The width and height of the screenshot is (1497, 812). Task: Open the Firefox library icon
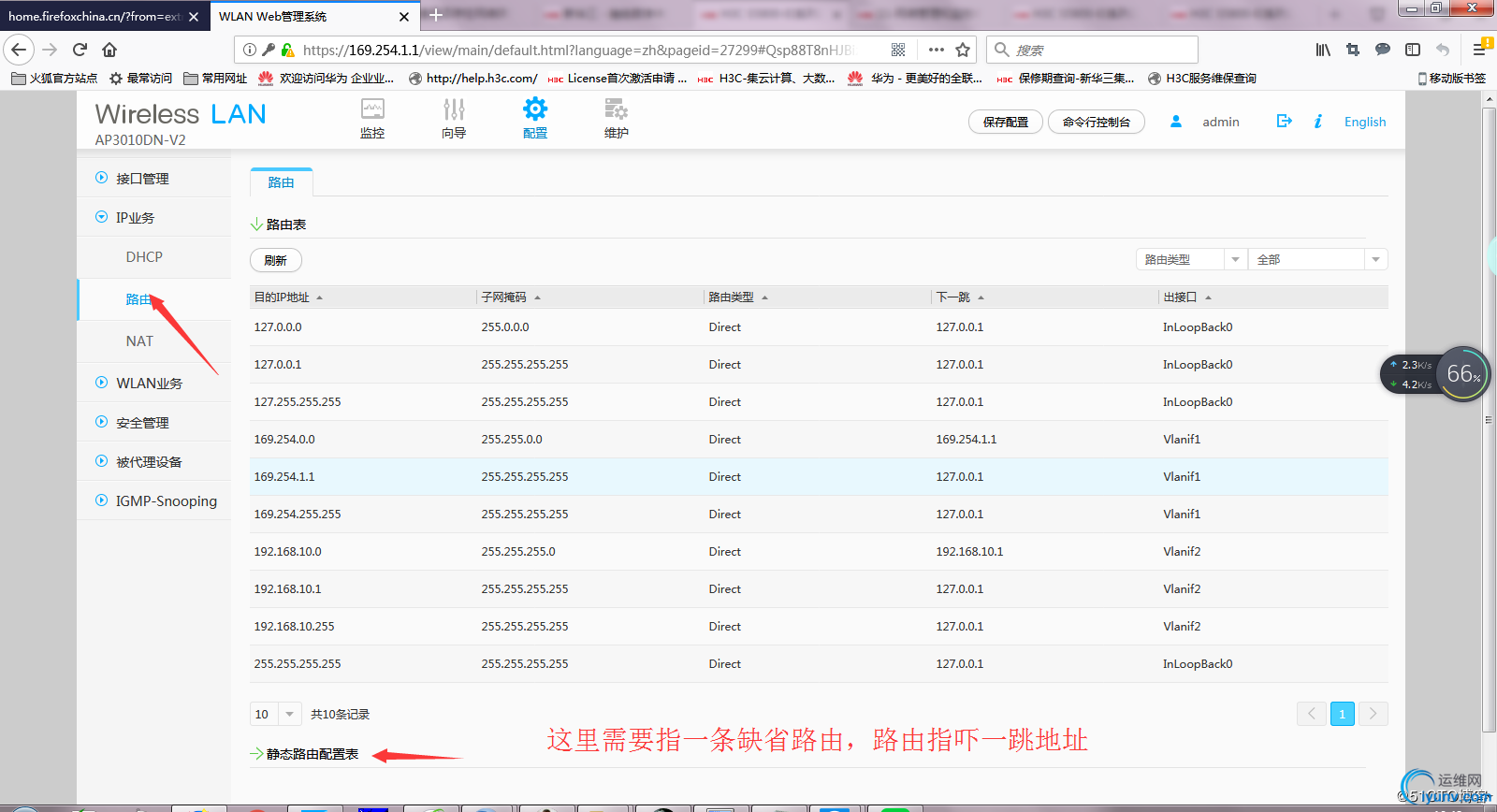point(1323,50)
